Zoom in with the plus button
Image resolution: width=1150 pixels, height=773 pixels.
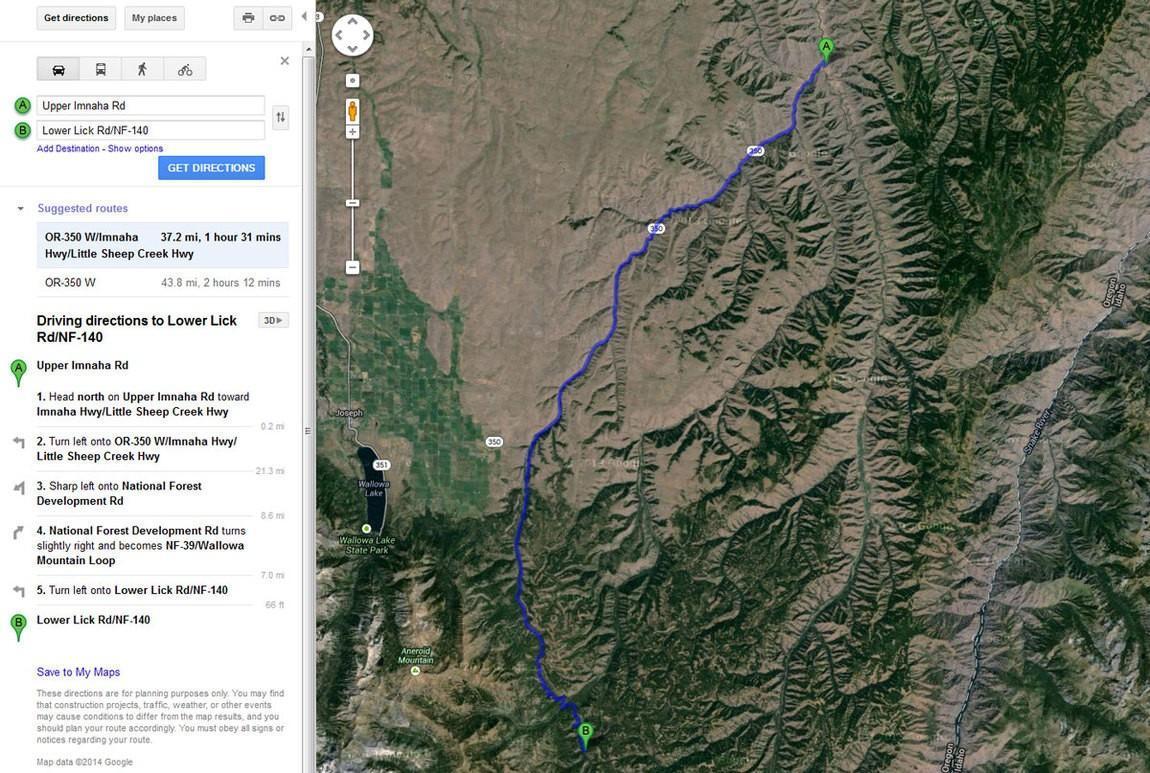tap(353, 132)
